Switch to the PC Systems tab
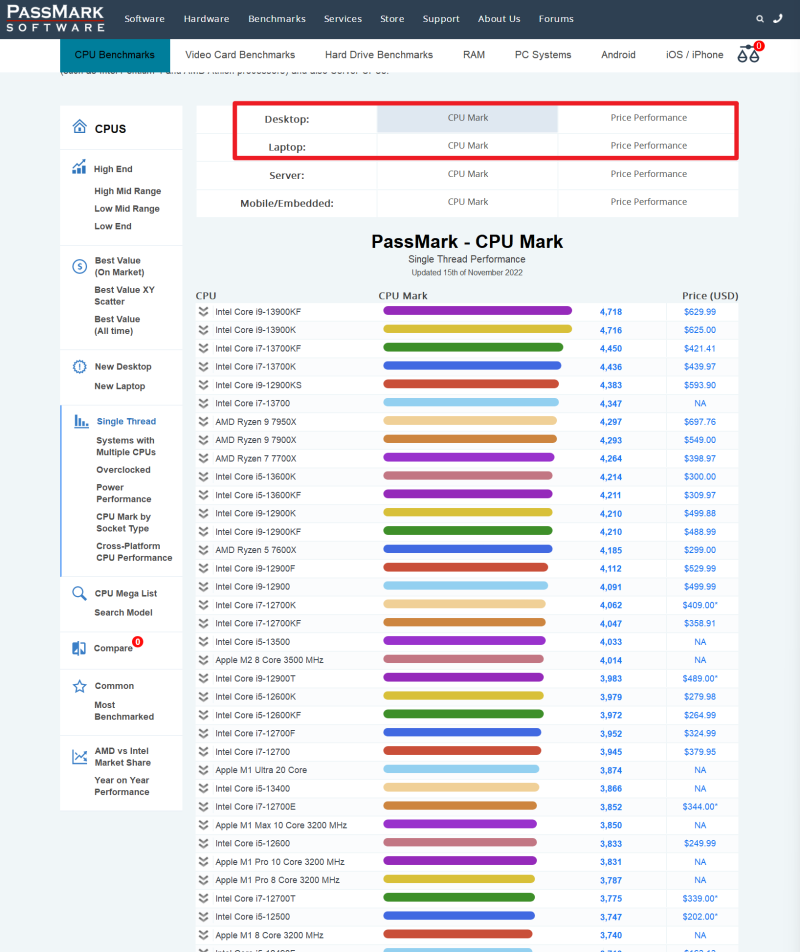This screenshot has height=952, width=800. tap(543, 55)
